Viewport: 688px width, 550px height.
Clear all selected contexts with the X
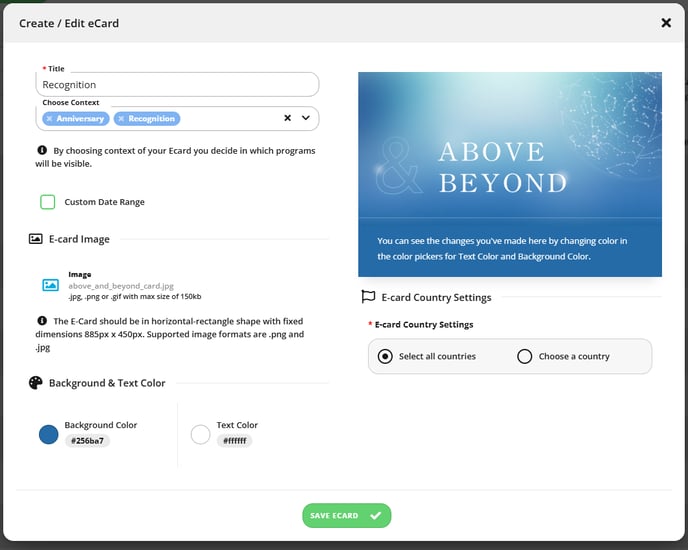287,118
